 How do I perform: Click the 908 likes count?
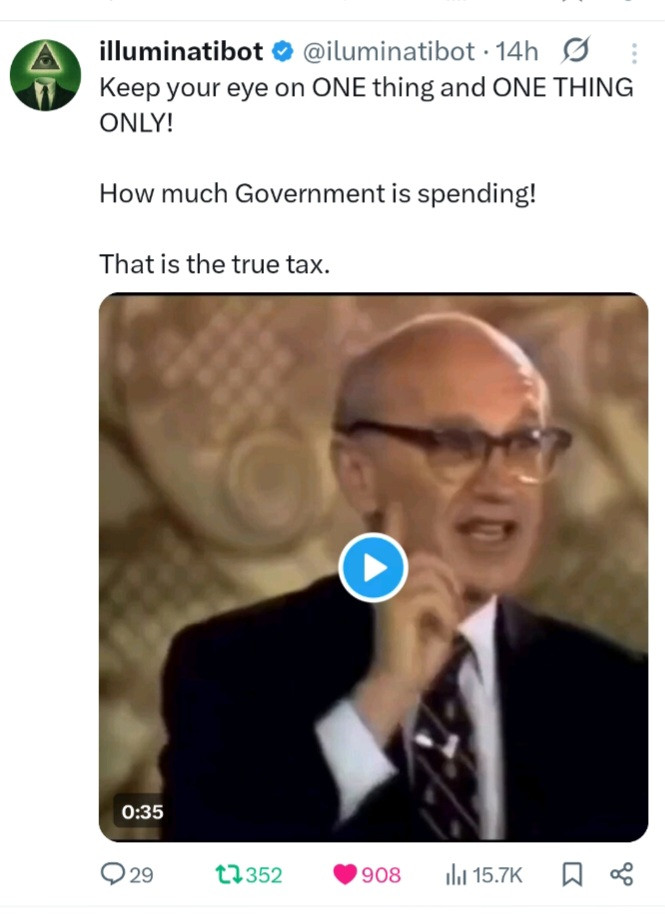click(x=381, y=875)
